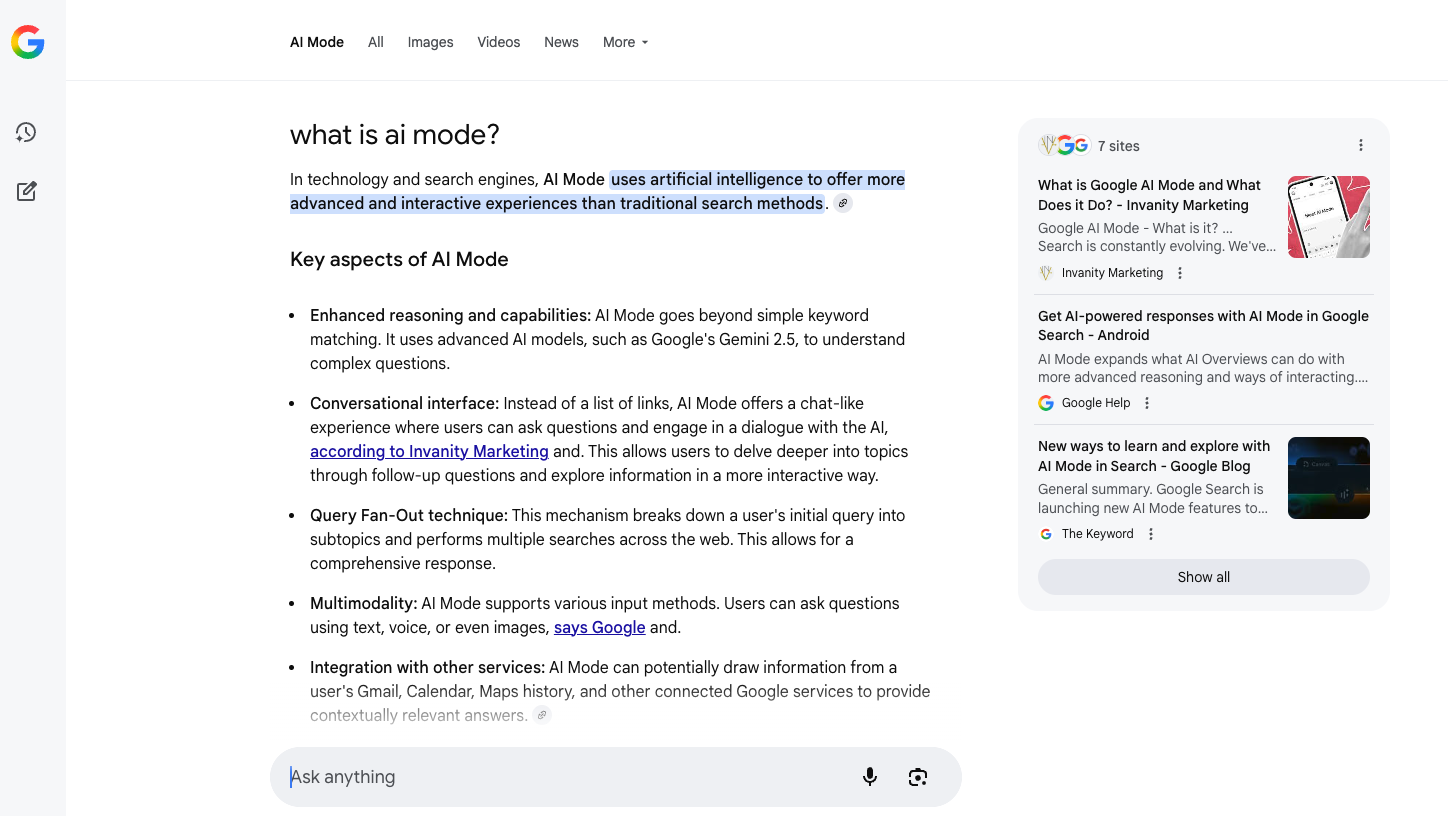Click the 'Multimodality:' bullet title
1448x816 pixels.
click(363, 603)
